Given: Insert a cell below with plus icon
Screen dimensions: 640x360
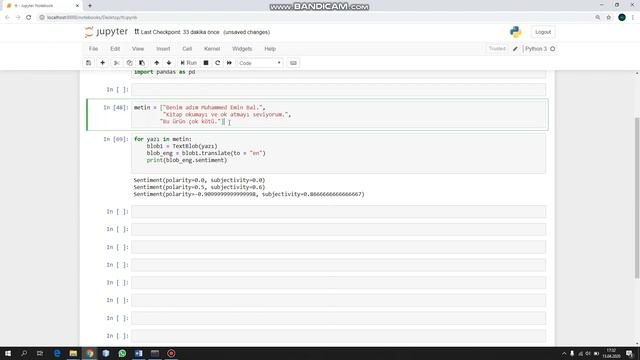Looking at the screenshot, I should tap(102, 63).
